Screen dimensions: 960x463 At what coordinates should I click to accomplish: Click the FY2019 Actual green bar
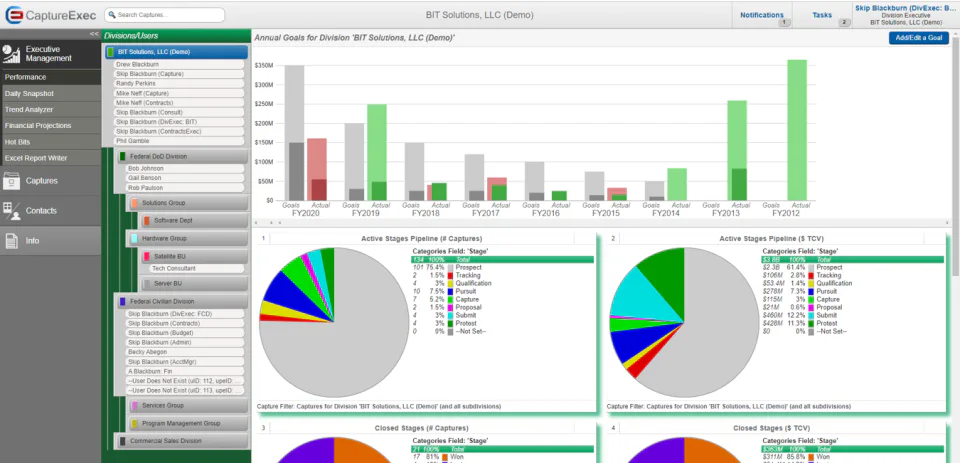pyautogui.click(x=377, y=152)
